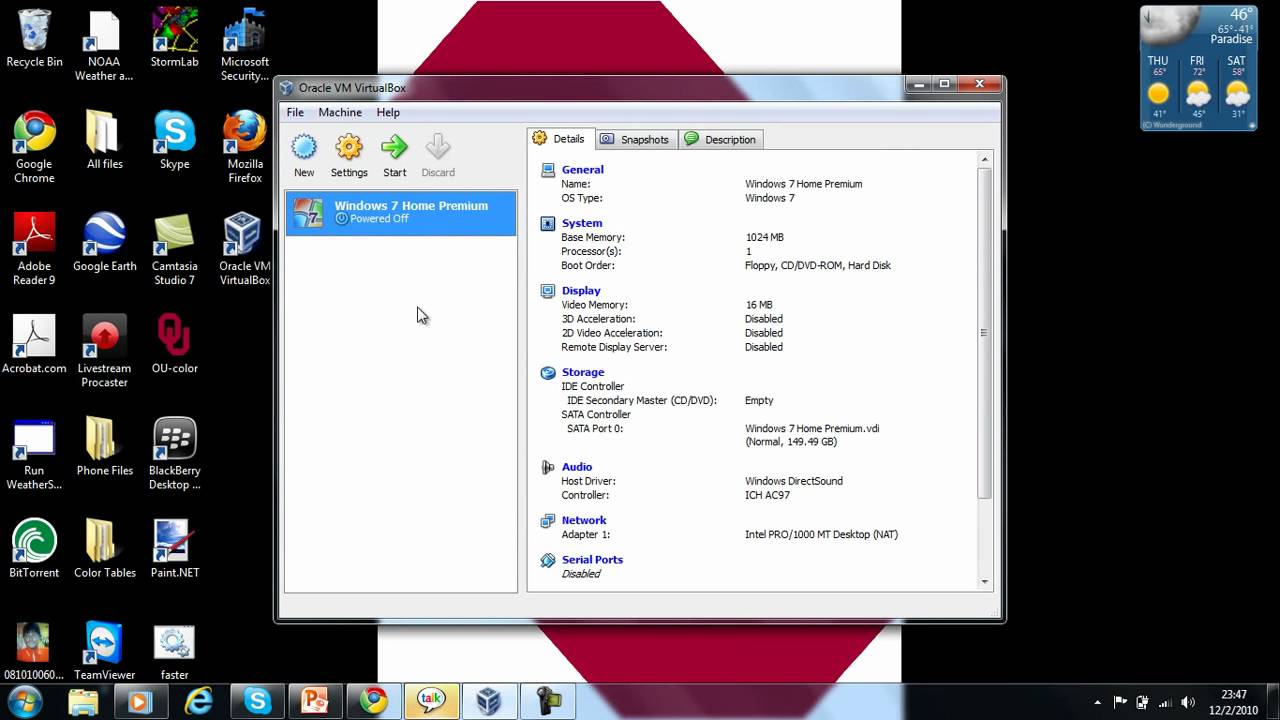The height and width of the screenshot is (720, 1280).
Task: Click the Serial Ports icon
Action: (548, 560)
